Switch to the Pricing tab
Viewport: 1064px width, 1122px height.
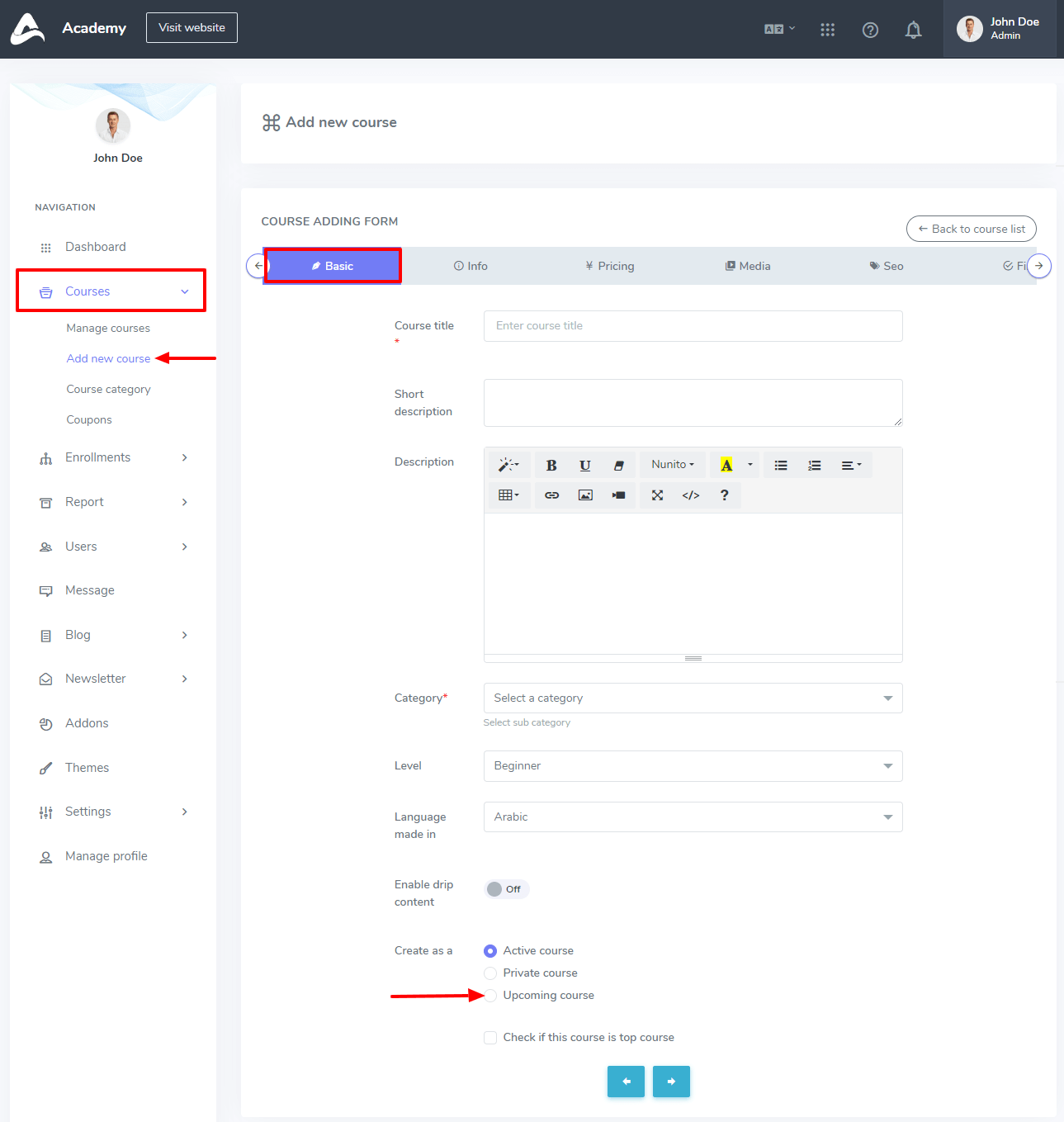click(610, 266)
